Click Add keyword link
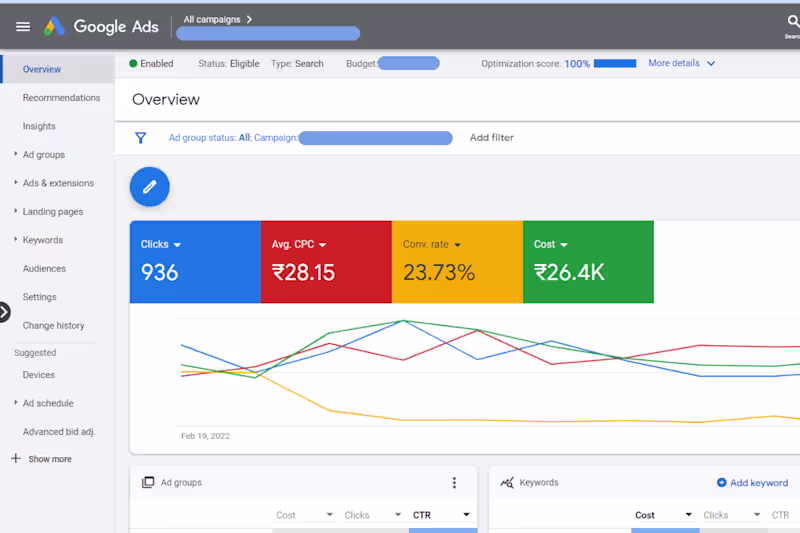 pos(759,483)
